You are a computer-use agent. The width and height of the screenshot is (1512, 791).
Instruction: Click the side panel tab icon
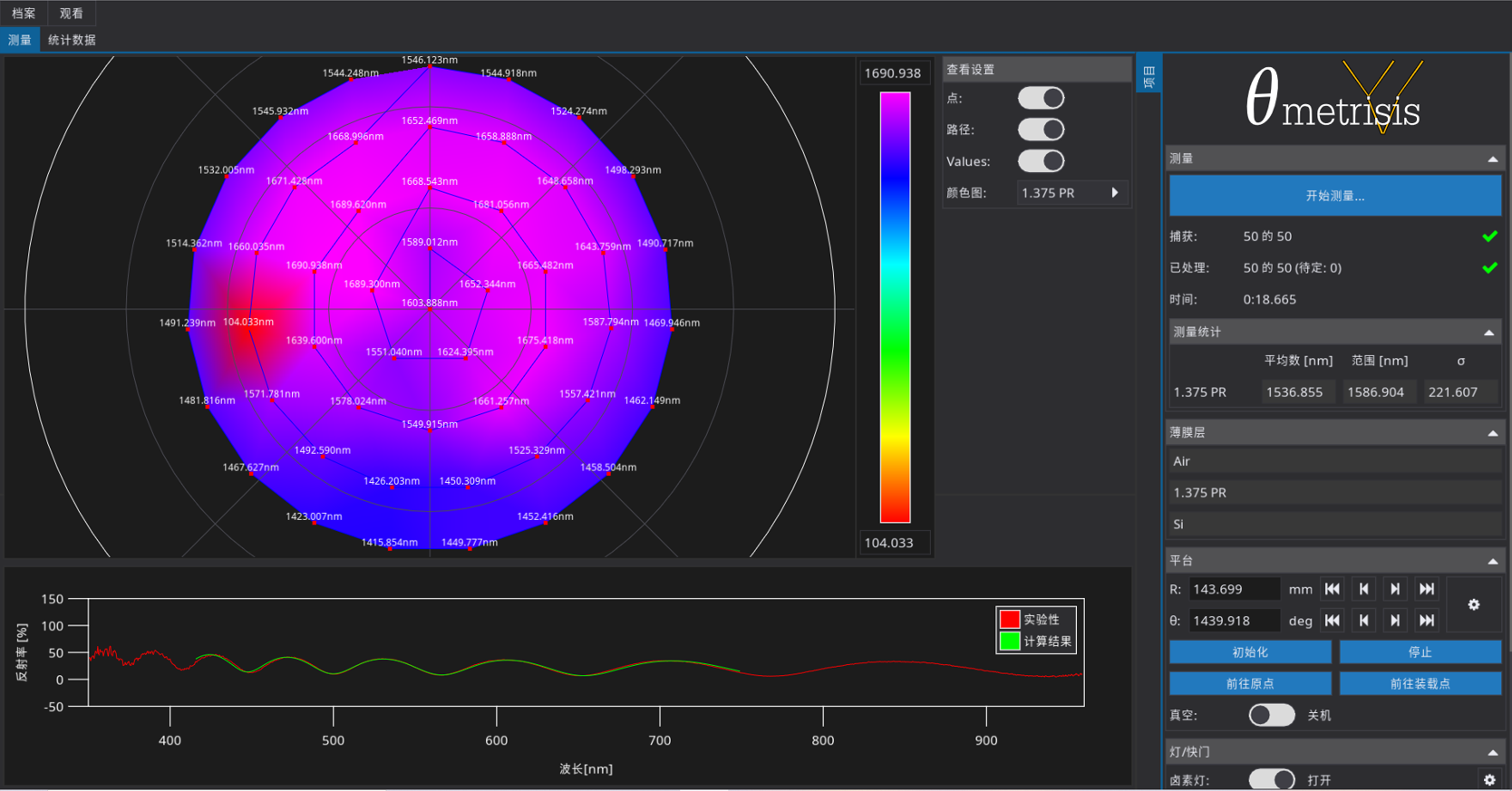[x=1149, y=76]
